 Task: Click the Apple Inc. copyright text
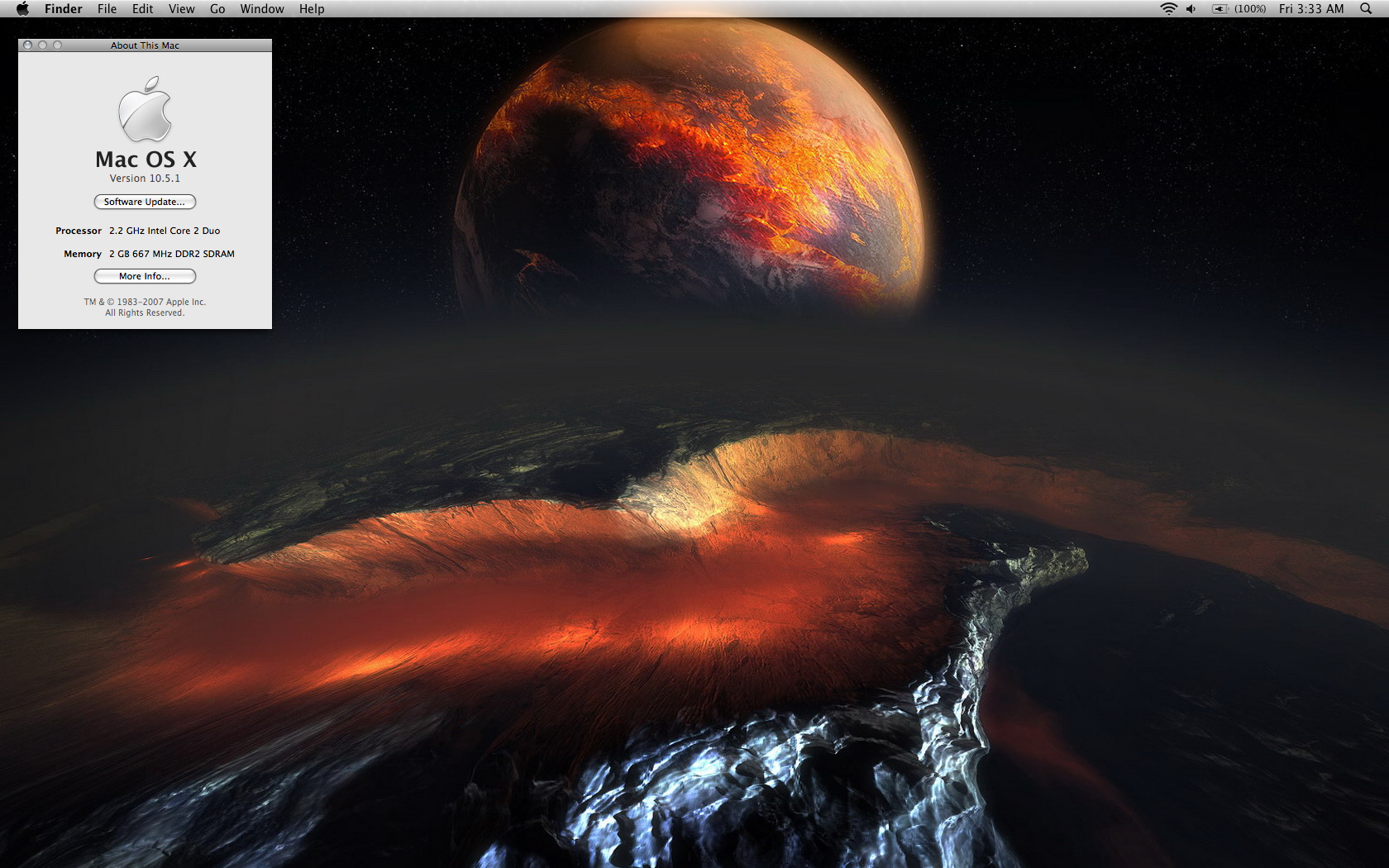point(145,308)
